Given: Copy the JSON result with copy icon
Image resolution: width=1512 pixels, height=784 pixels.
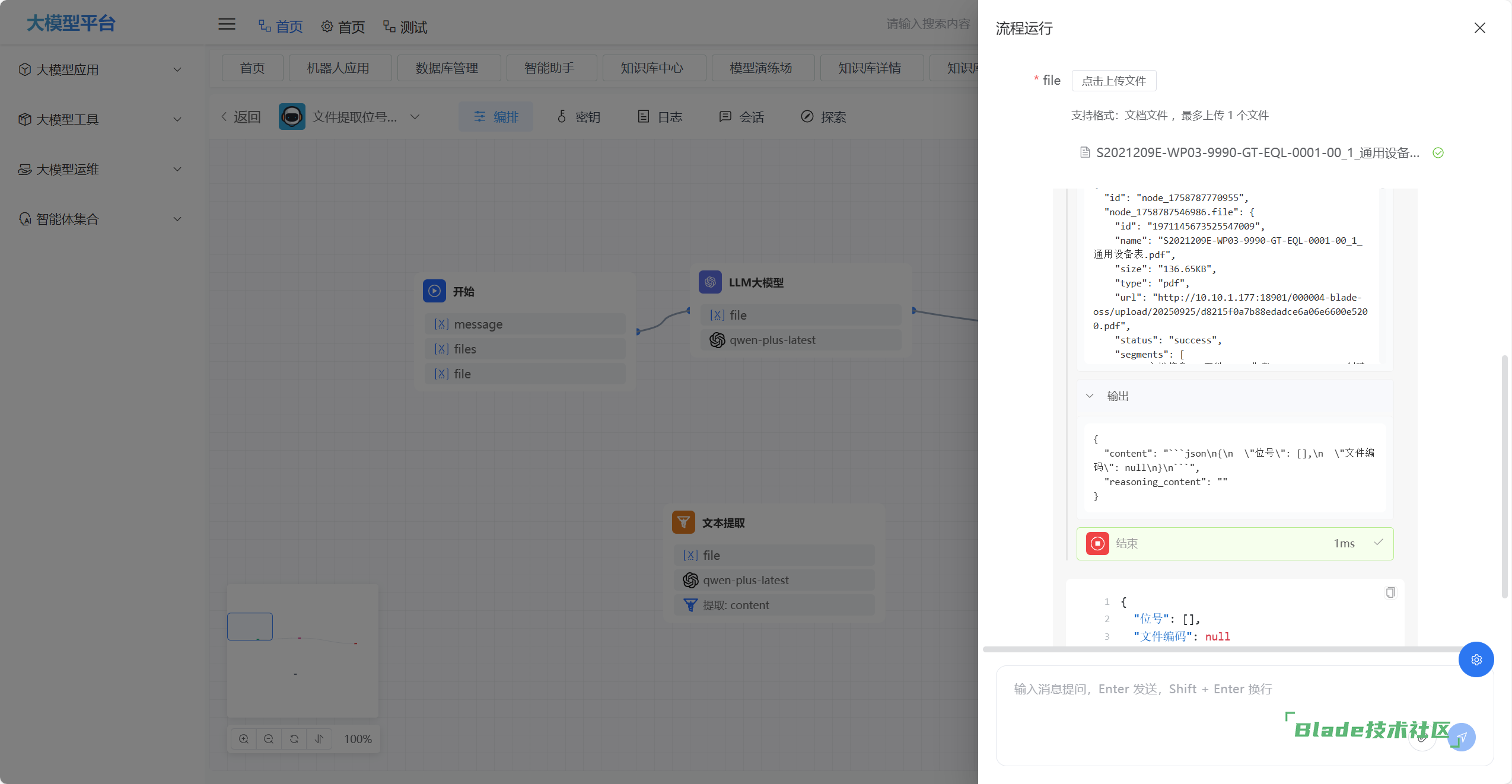Looking at the screenshot, I should (1390, 592).
